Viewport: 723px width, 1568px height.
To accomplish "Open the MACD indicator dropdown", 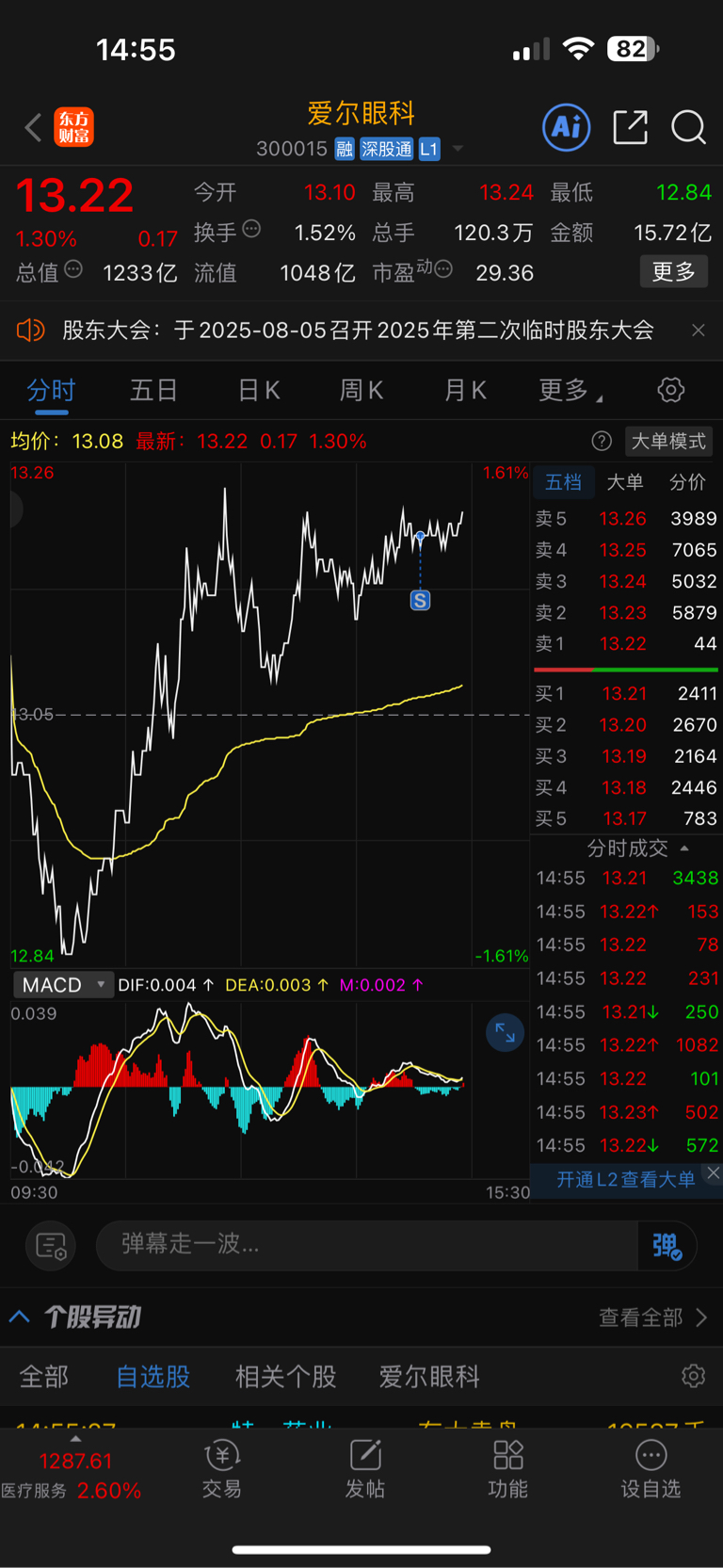I will pos(63,985).
